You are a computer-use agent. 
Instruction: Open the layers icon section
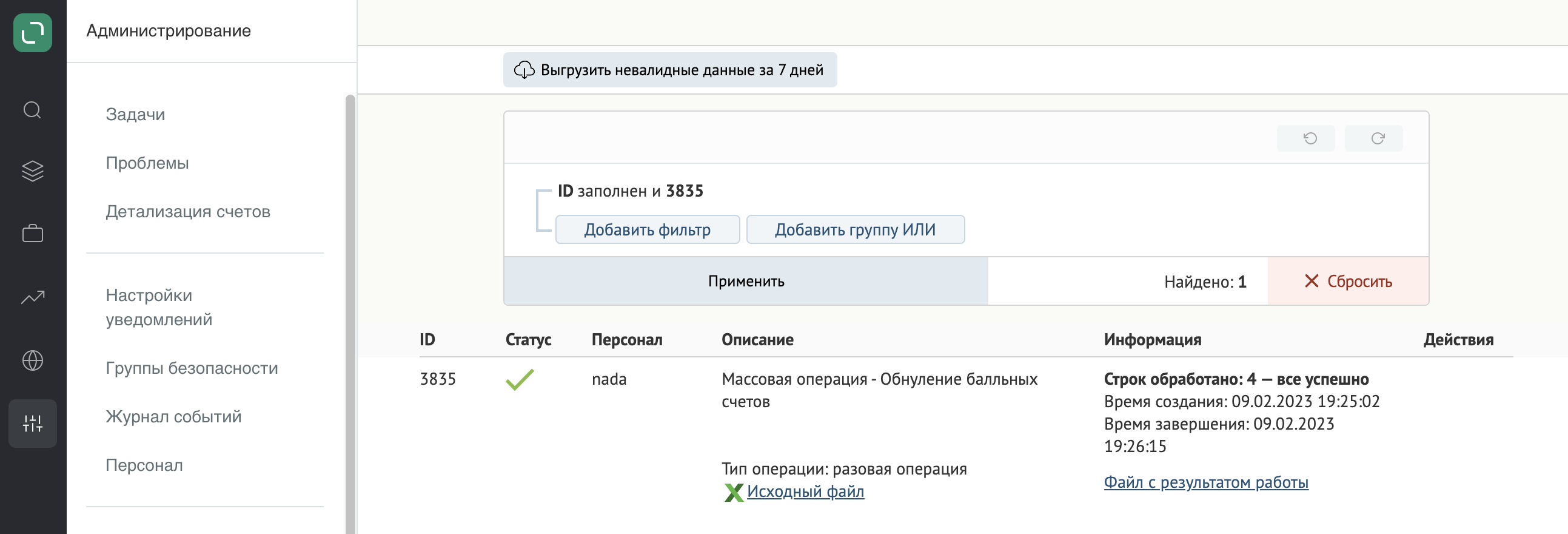(x=32, y=171)
